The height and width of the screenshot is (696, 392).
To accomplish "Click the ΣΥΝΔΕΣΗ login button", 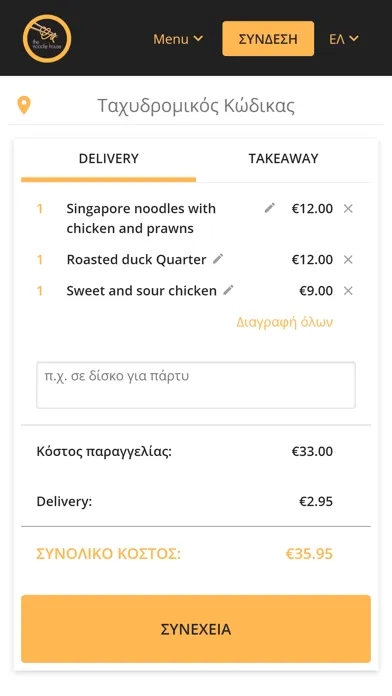I will [x=268, y=39].
